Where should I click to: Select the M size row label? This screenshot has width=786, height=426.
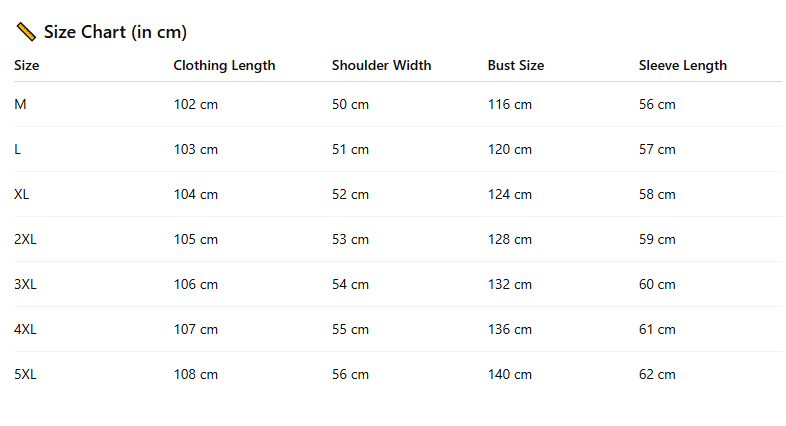20,104
